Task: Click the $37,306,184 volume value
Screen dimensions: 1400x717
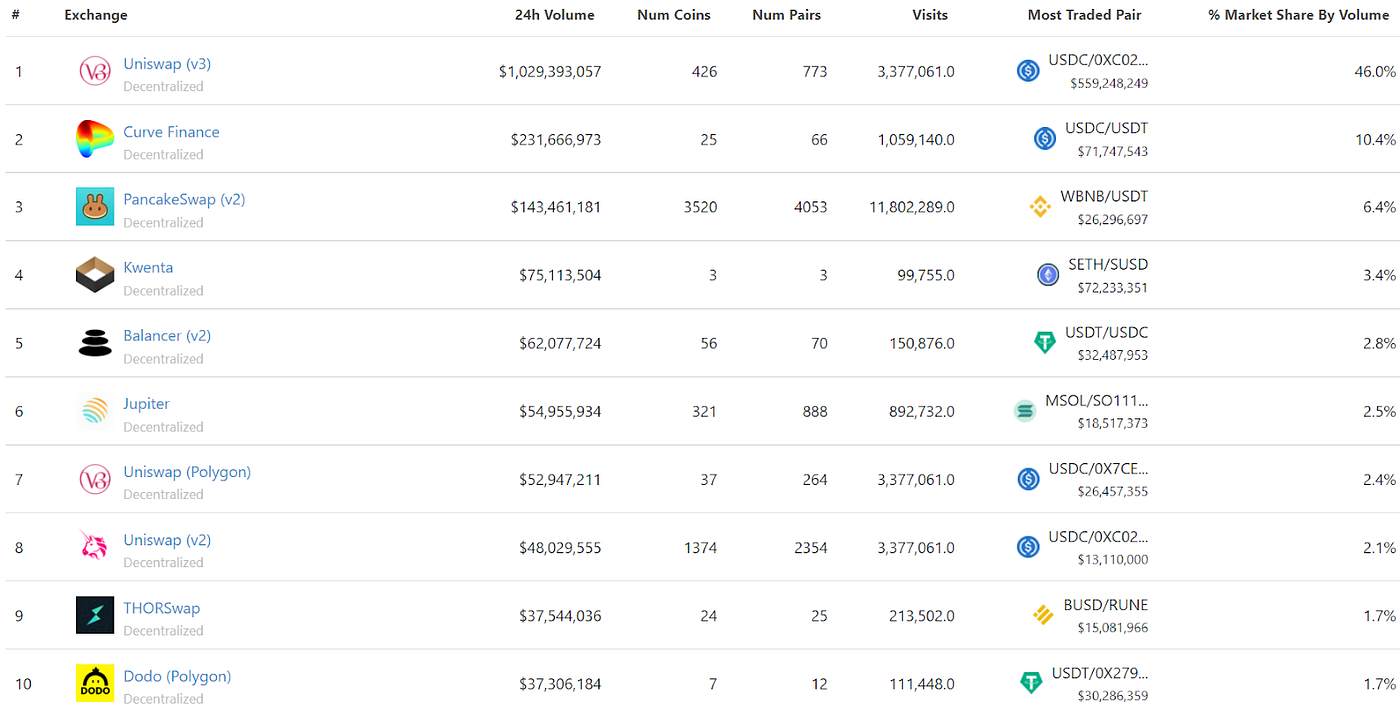Action: tap(560, 684)
